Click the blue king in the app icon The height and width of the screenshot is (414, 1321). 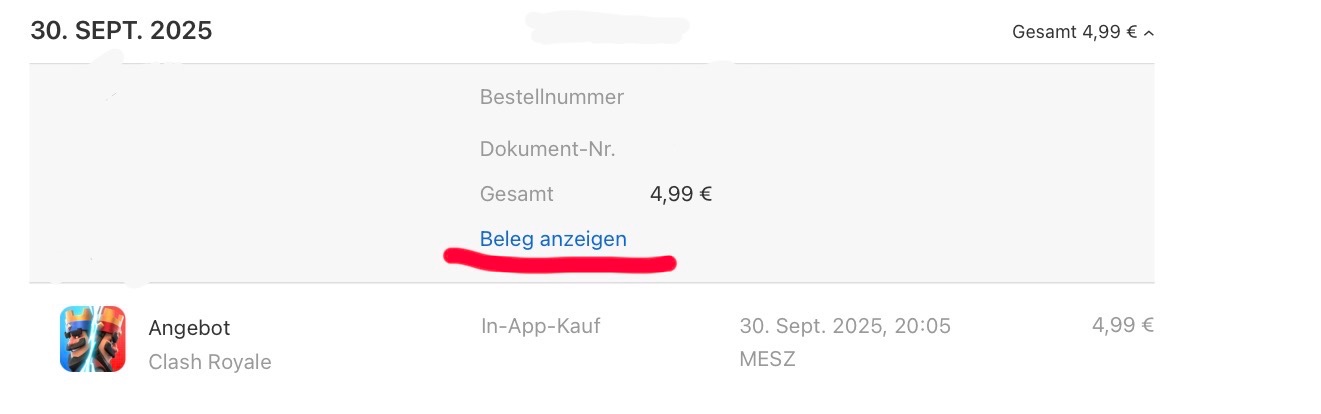point(77,340)
